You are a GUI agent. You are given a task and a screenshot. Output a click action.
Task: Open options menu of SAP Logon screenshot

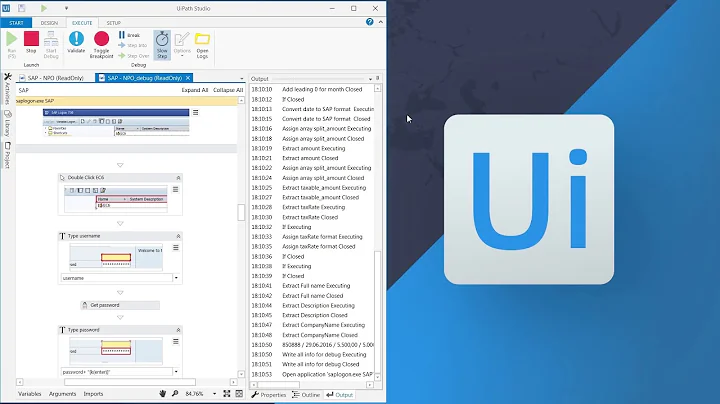pos(196,112)
